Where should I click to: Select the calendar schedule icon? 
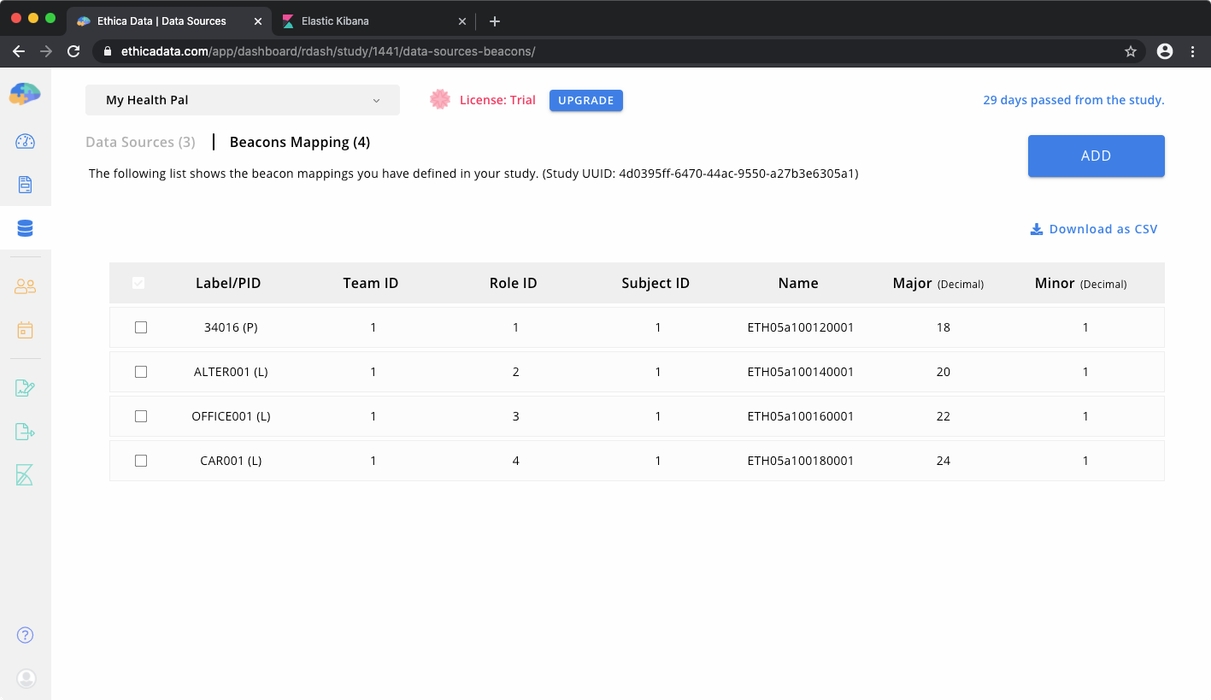25,329
